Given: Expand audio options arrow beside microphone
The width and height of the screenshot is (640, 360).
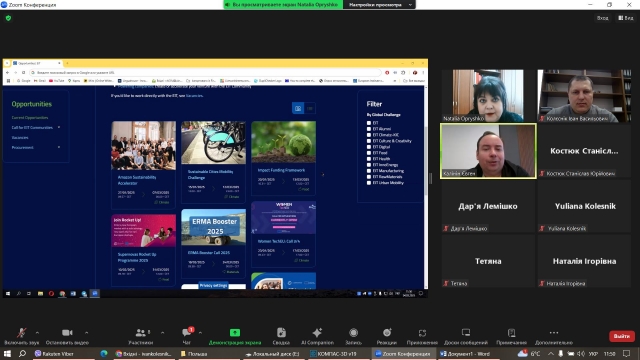Looking at the screenshot, I should click(38, 333).
